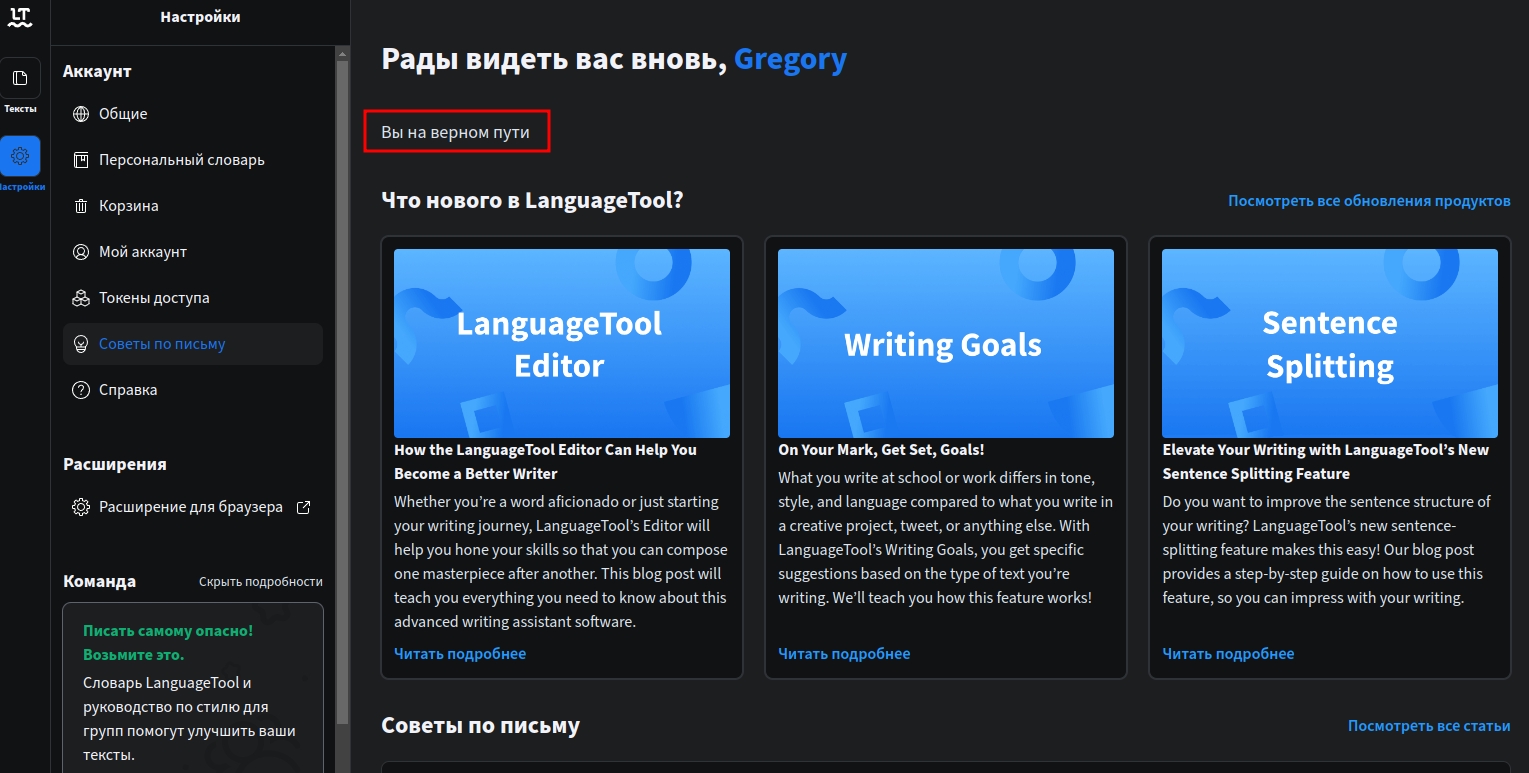Screen dimensions: 1529x773
Task: Click Читать подробнее under LanguageTool Editor article
Action: [x=460, y=654]
